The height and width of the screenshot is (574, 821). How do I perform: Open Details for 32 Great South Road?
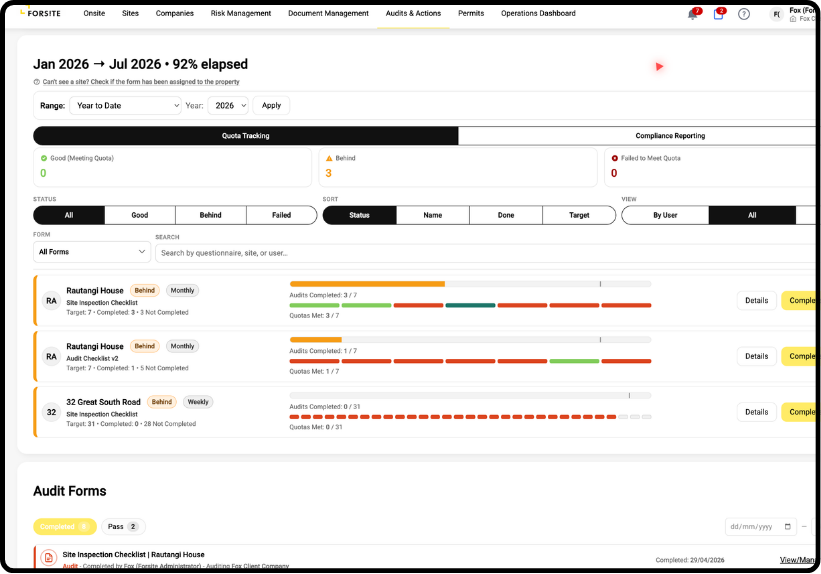click(x=757, y=412)
